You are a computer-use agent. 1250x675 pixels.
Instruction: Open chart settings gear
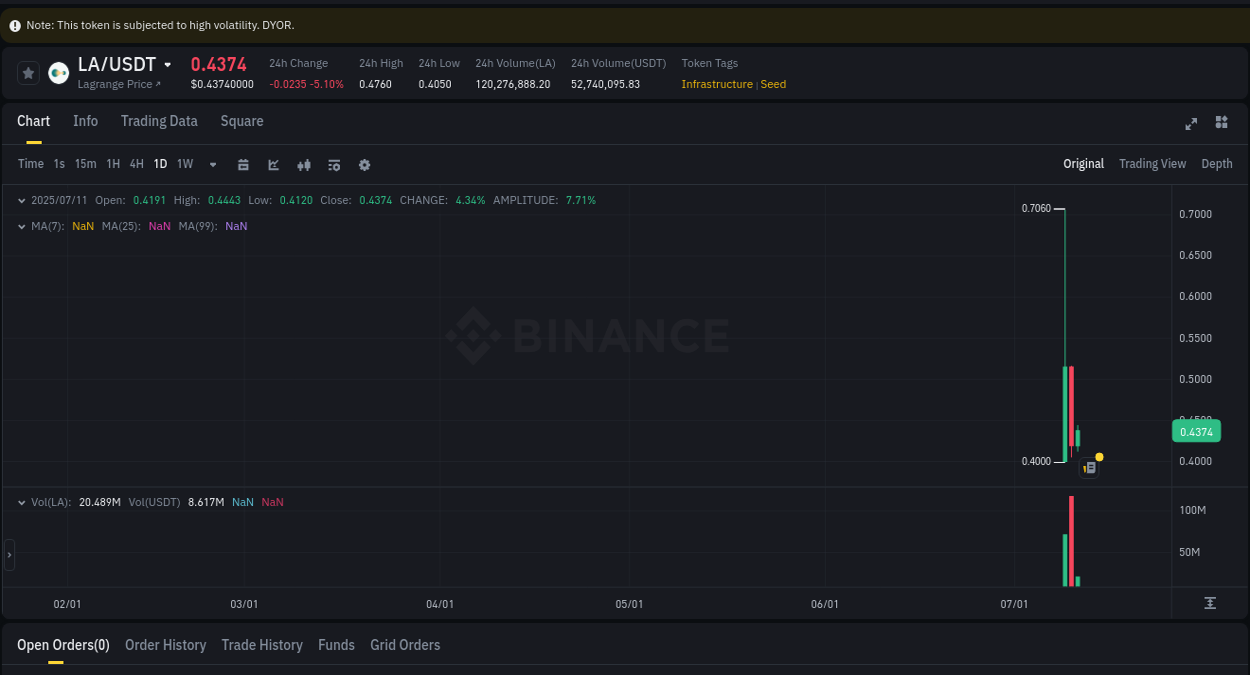pyautogui.click(x=364, y=164)
